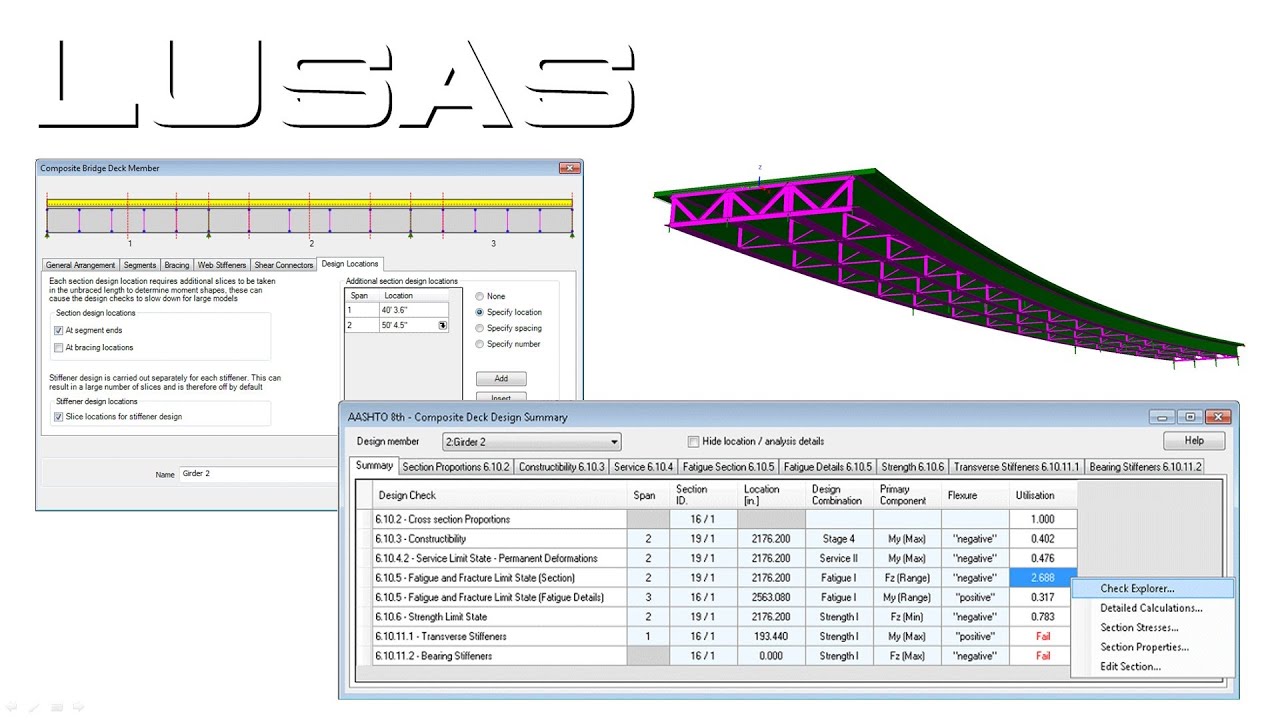Image resolution: width=1280 pixels, height=720 pixels.
Task: Choose Detailed Calculations... from the context menu
Action: pos(1153,608)
